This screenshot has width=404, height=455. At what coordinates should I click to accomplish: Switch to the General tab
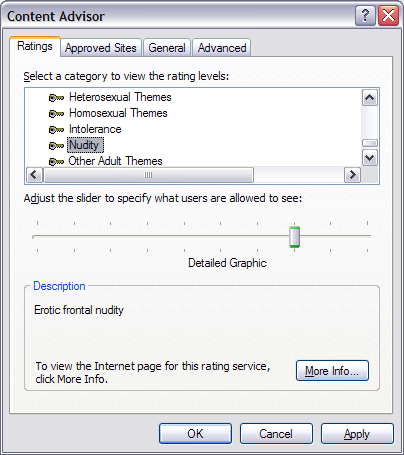point(167,48)
